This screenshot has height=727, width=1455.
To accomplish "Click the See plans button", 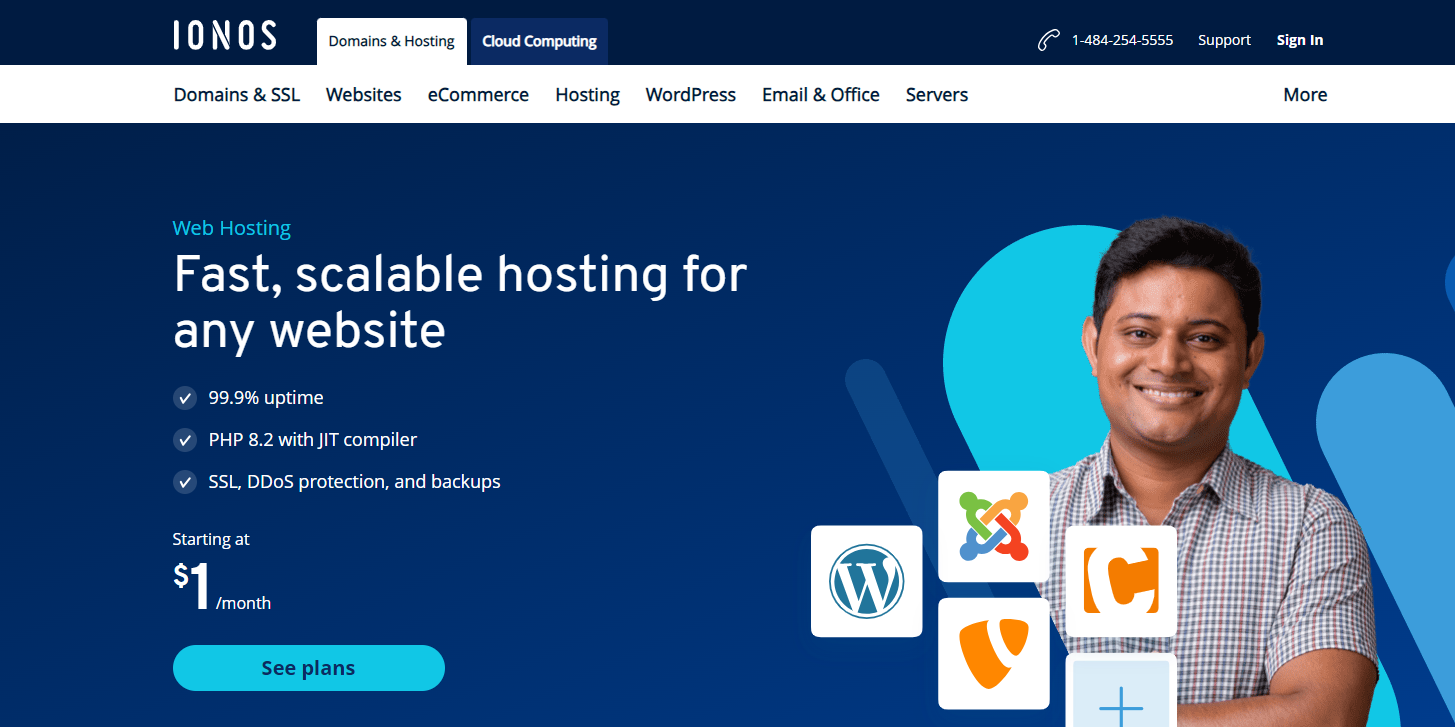I will coord(308,667).
